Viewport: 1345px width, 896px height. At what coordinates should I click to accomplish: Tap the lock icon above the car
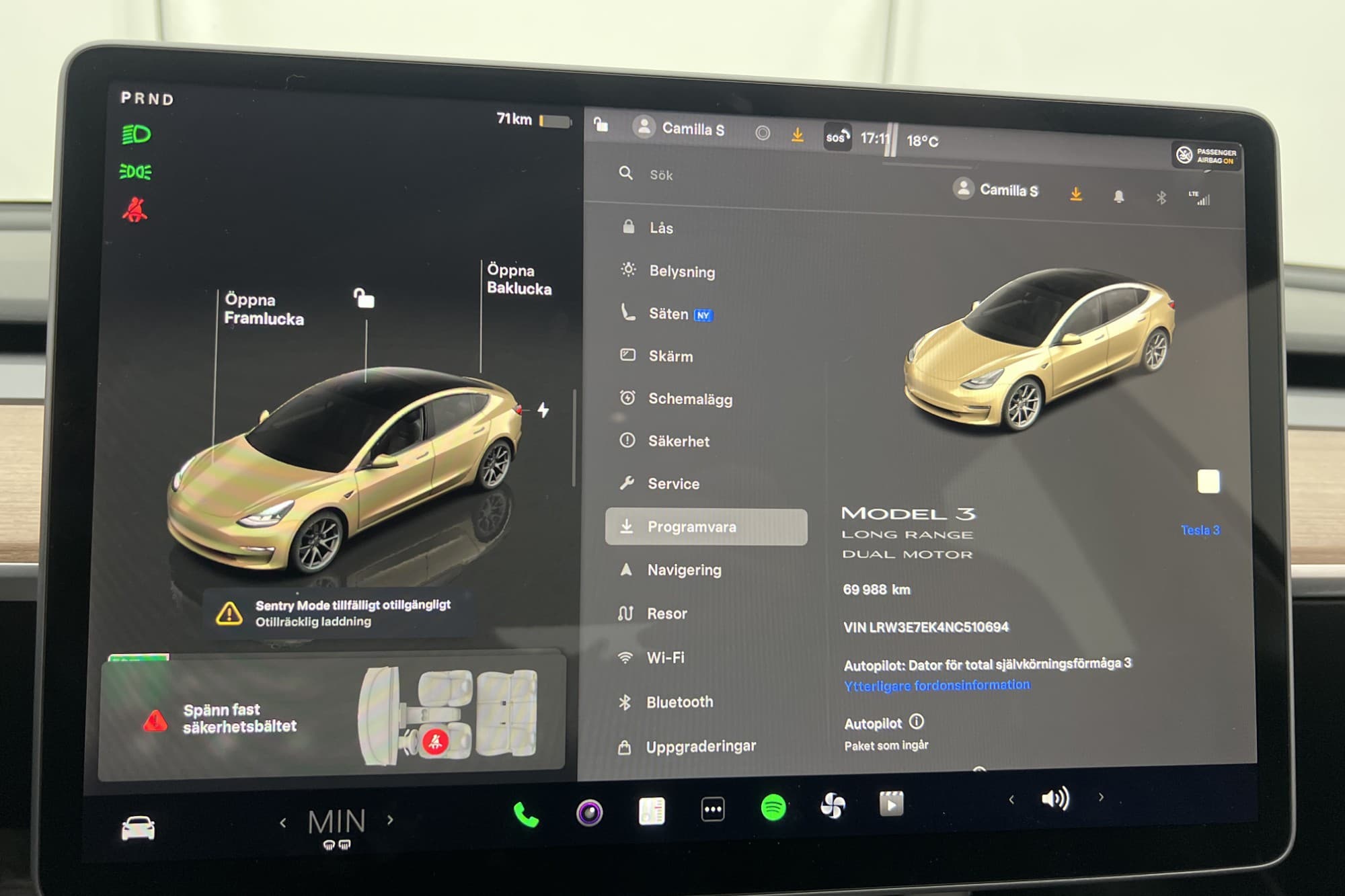364,297
